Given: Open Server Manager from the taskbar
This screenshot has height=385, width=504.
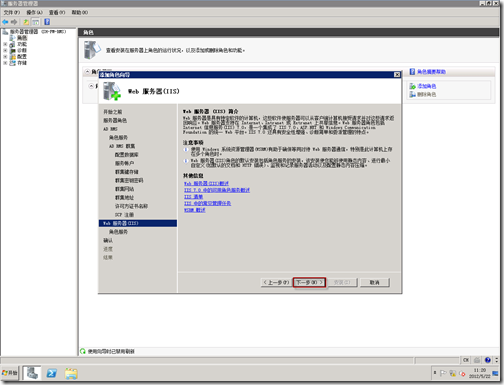Looking at the screenshot, I should 32,373.
